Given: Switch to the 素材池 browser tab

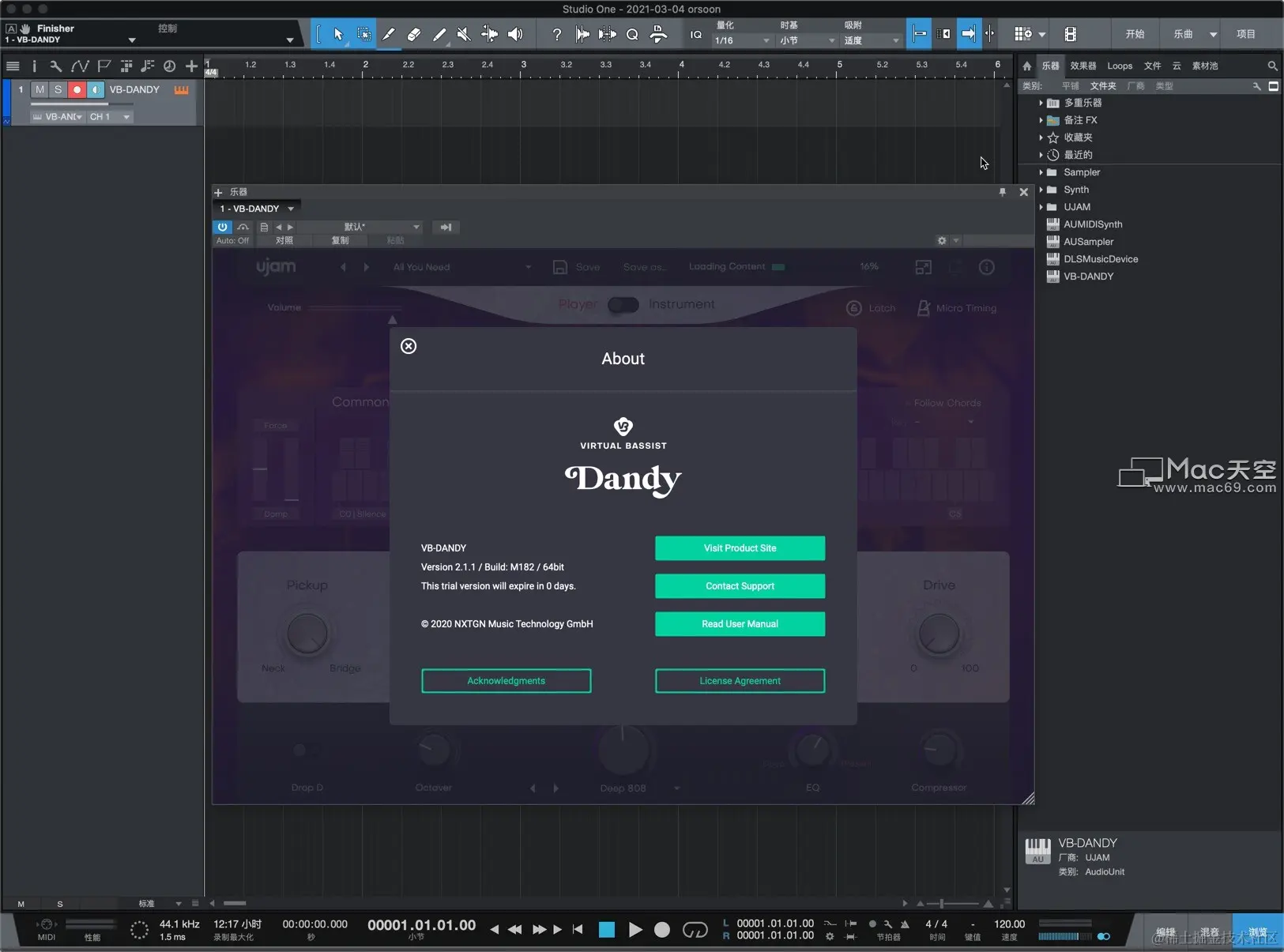Looking at the screenshot, I should [x=1205, y=66].
